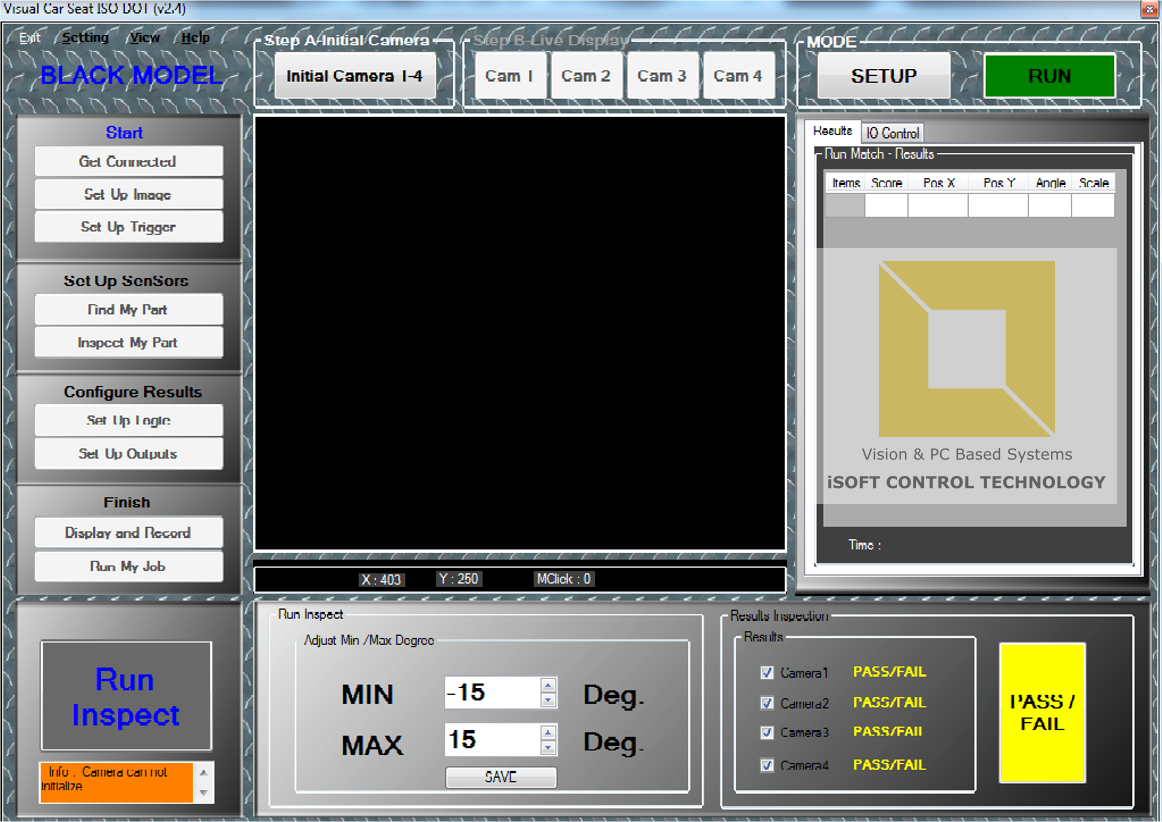Switch to RUN mode

coord(1049,75)
